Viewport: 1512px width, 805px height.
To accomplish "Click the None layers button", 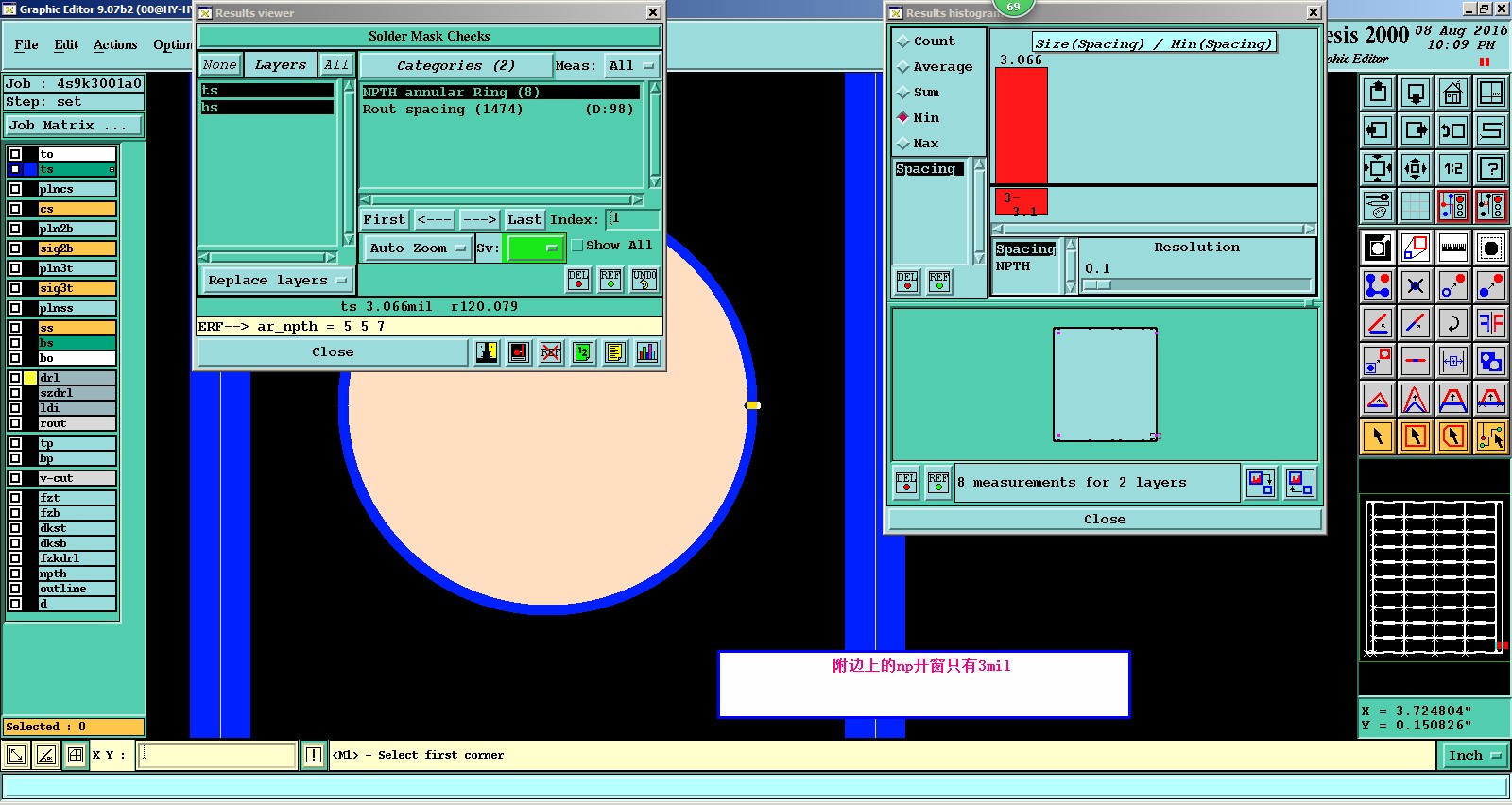I will [x=220, y=65].
